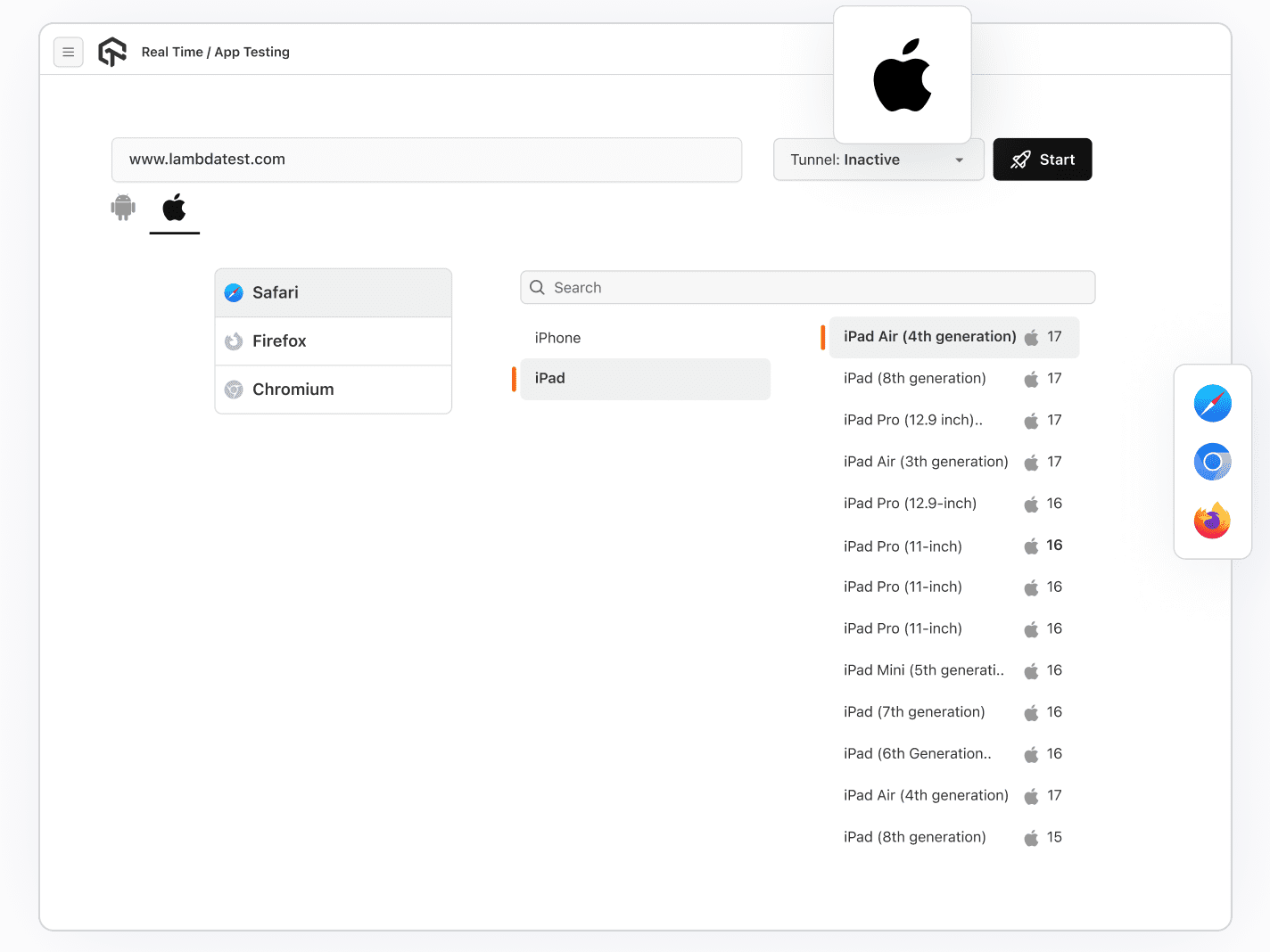The width and height of the screenshot is (1270, 952).
Task: Open the Real Time / App Testing breadcrumb
Action: click(216, 52)
